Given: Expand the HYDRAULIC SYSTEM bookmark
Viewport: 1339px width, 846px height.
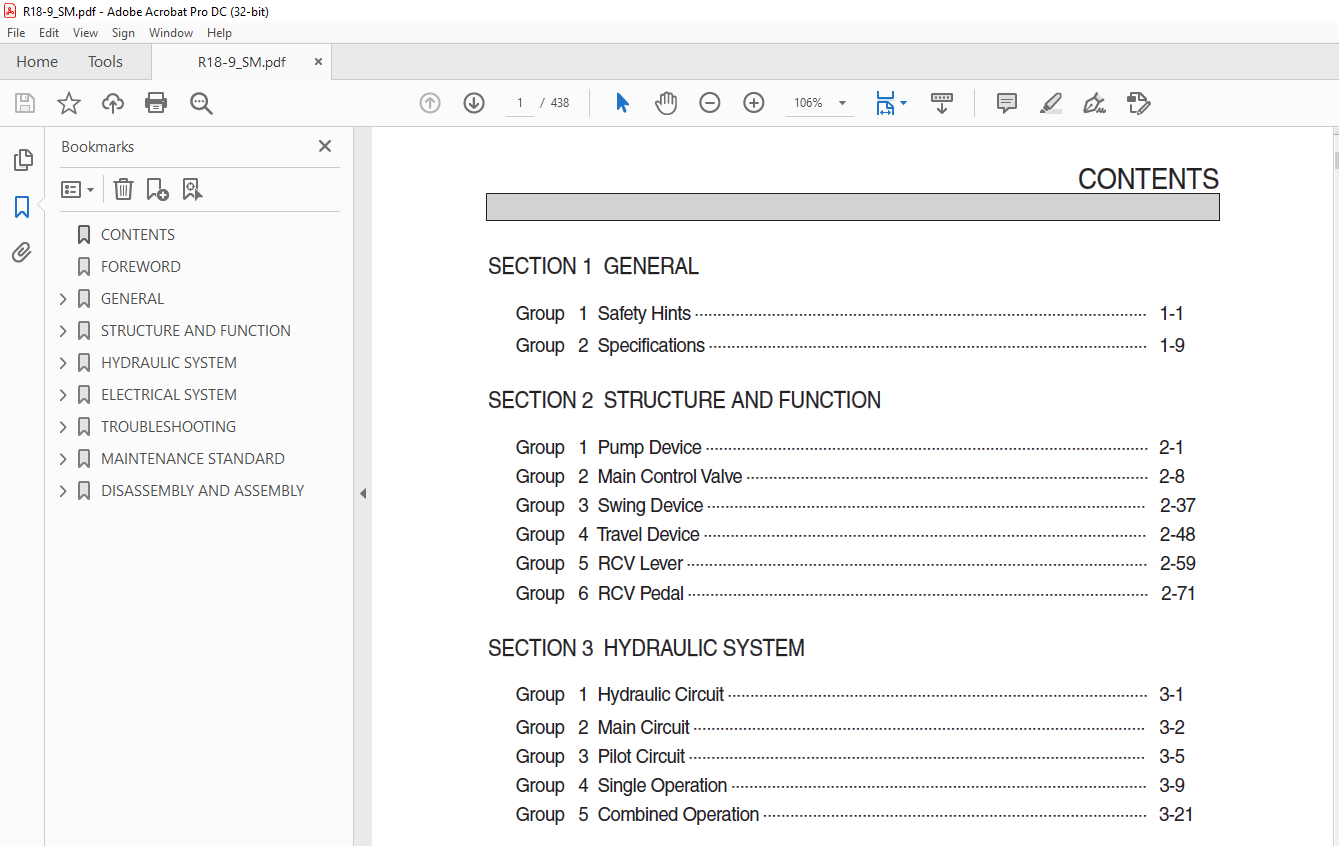Looking at the screenshot, I should pyautogui.click(x=63, y=363).
